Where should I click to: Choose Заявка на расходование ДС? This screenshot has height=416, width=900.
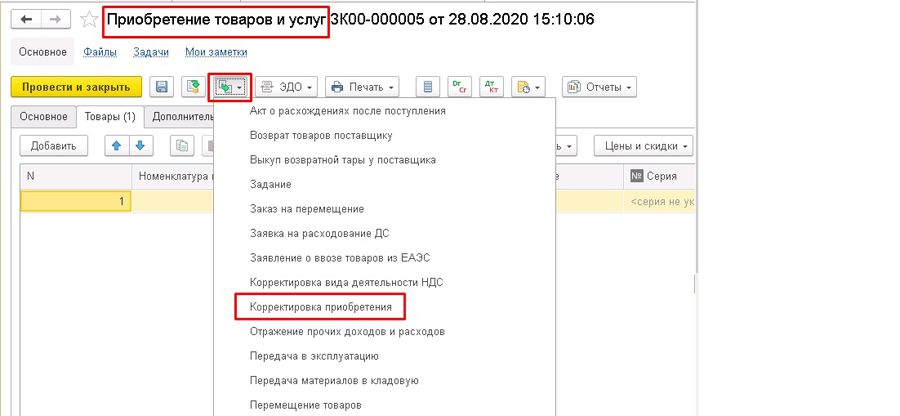pos(320,233)
